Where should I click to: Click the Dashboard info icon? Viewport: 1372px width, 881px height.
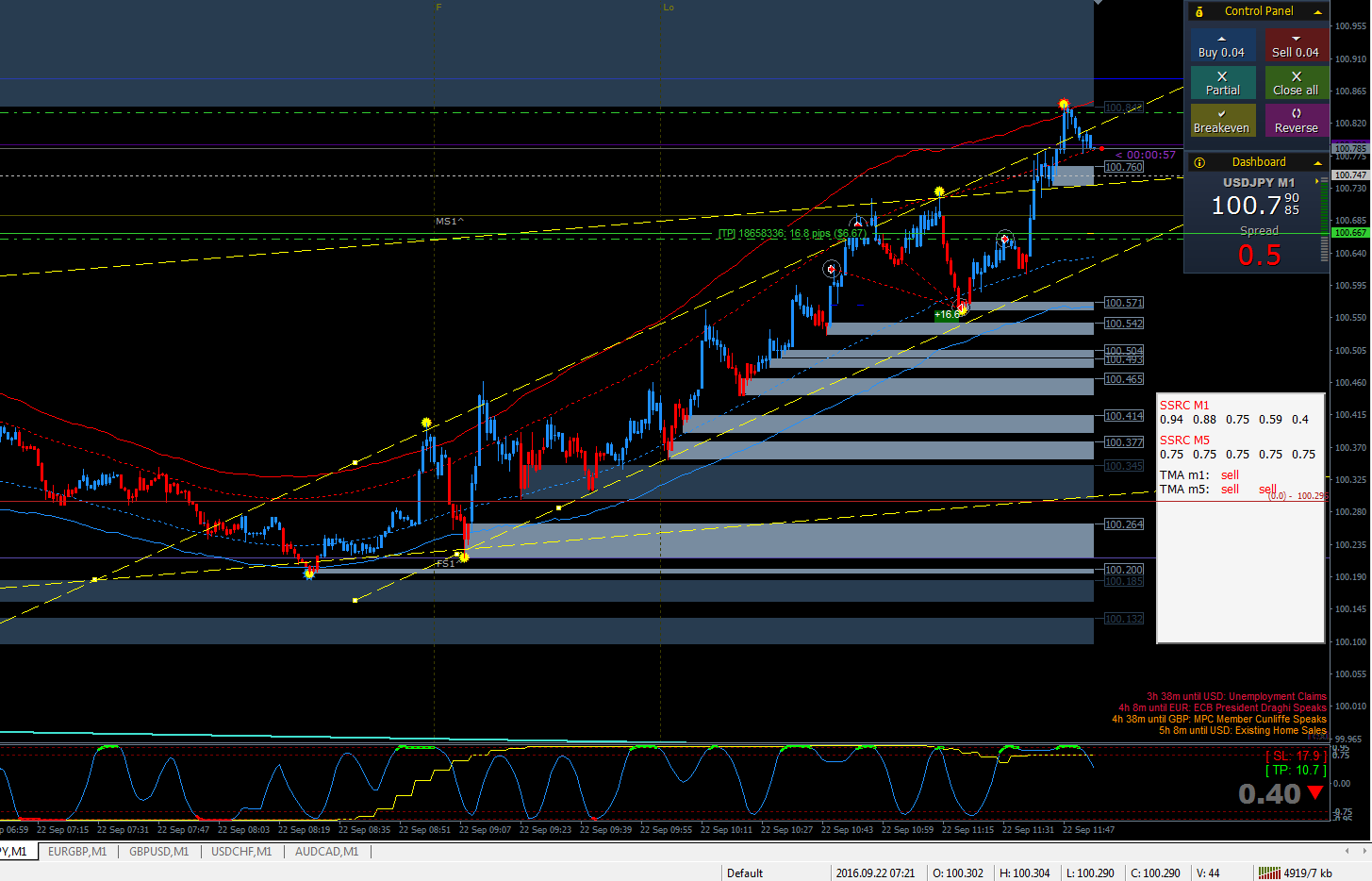[1198, 162]
